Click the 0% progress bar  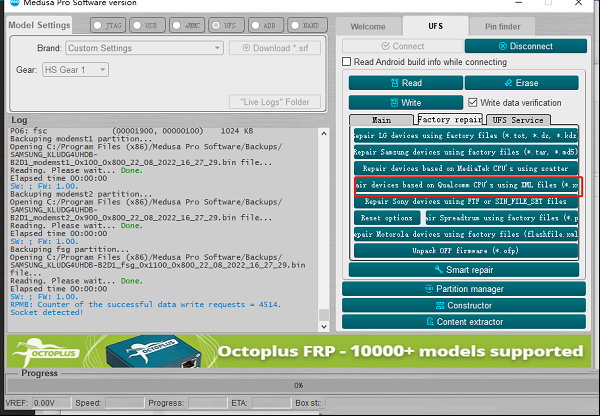coord(298,385)
